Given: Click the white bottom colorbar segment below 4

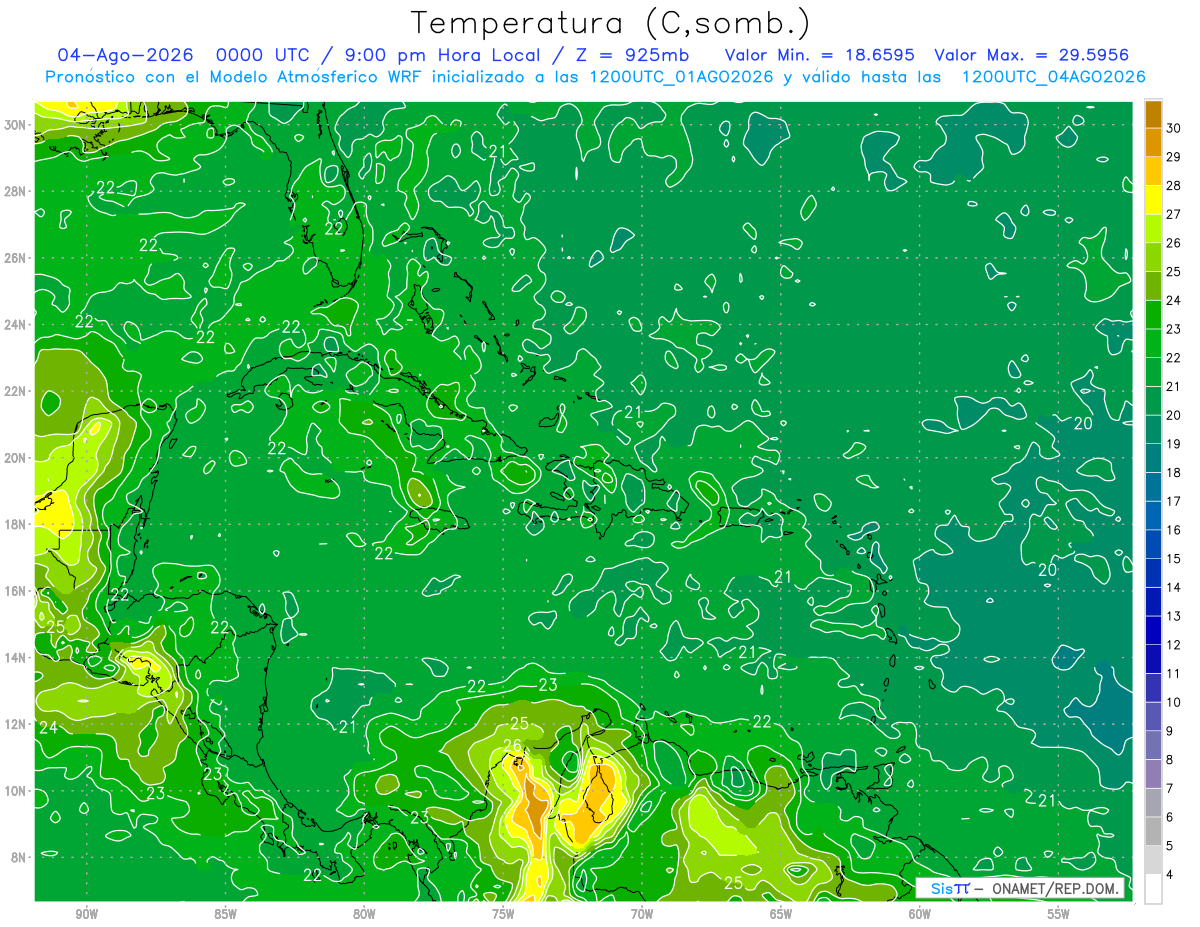Looking at the screenshot, I should (x=1153, y=889).
